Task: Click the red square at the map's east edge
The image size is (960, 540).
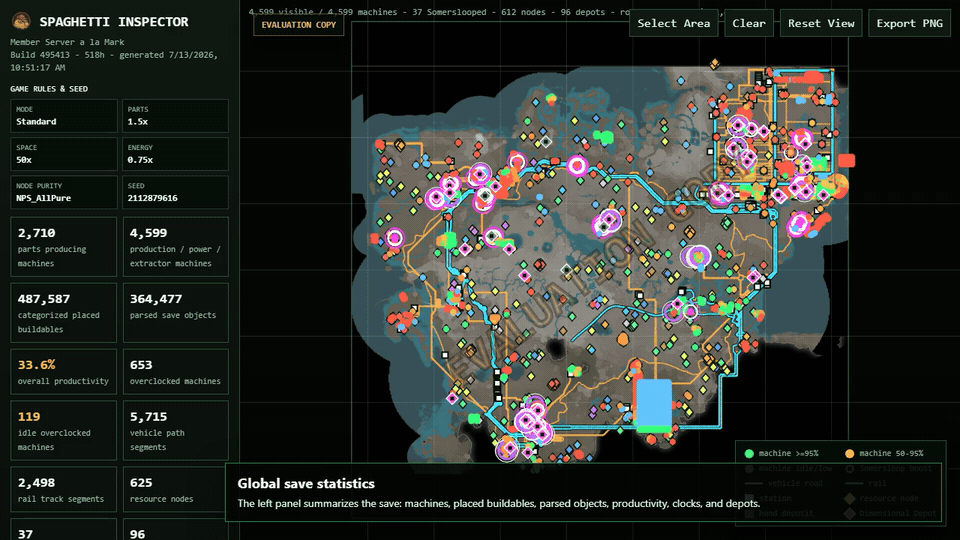Action: [847, 161]
